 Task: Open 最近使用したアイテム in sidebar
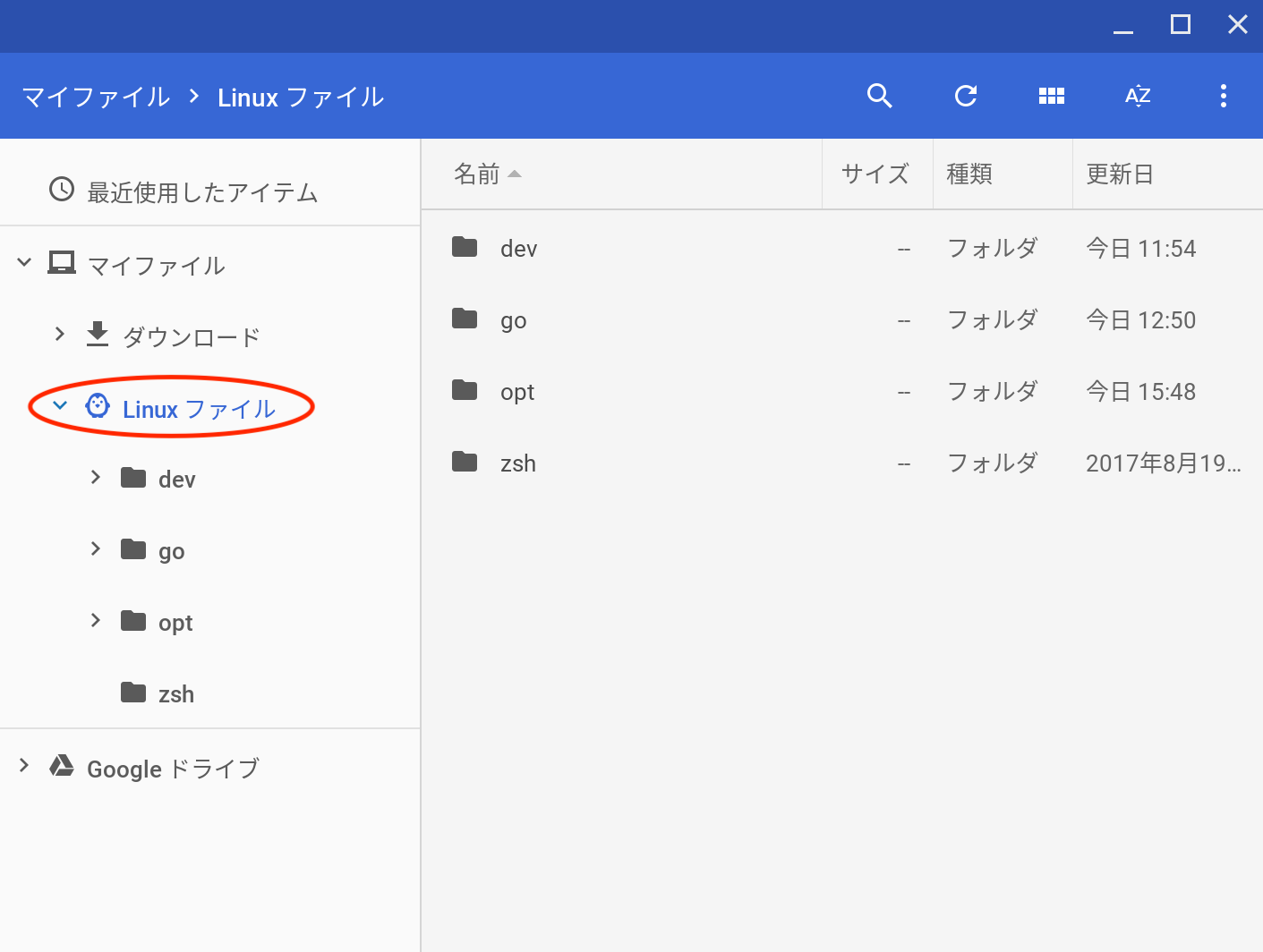point(202,192)
